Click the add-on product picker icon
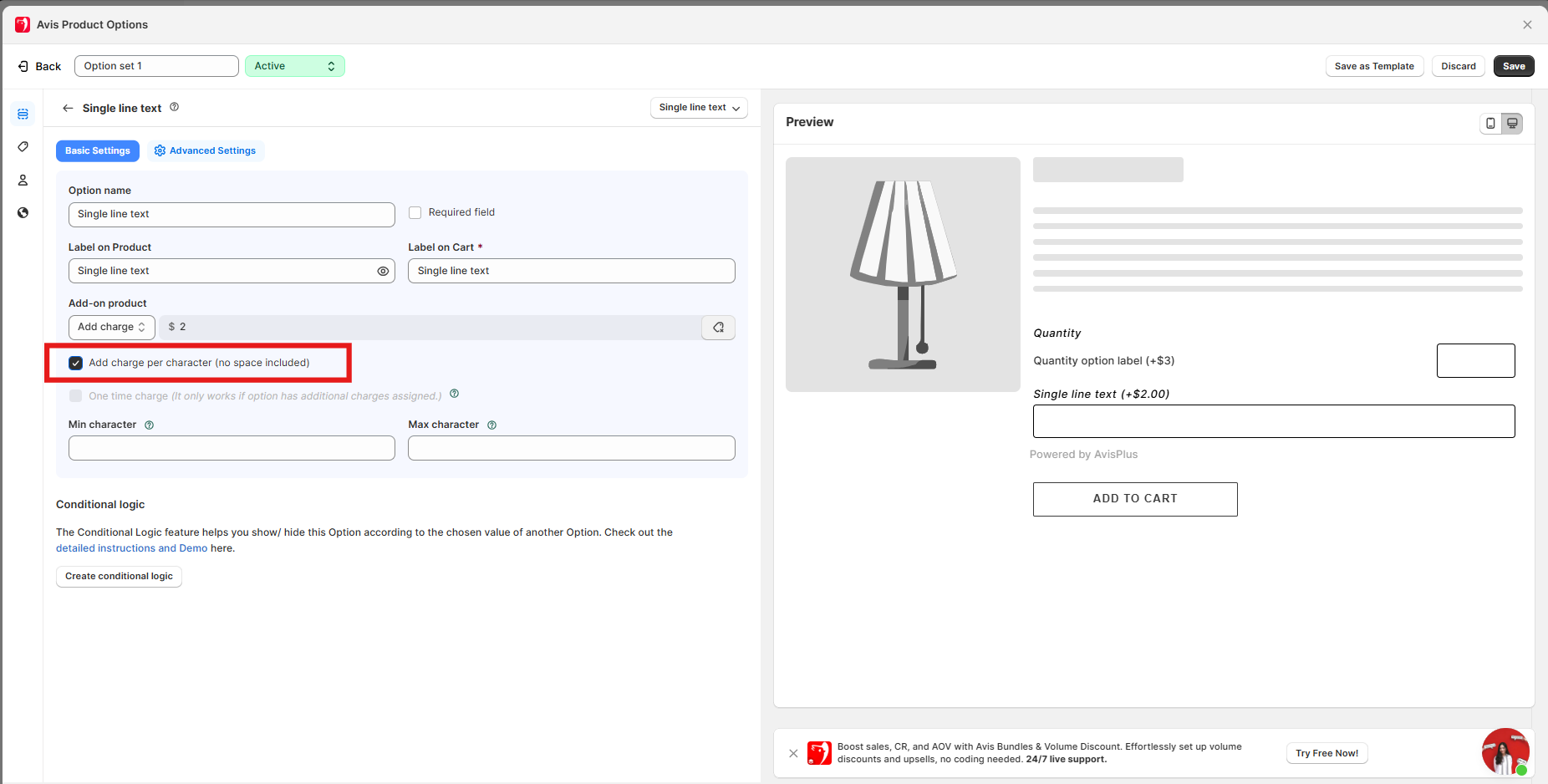 pyautogui.click(x=718, y=327)
